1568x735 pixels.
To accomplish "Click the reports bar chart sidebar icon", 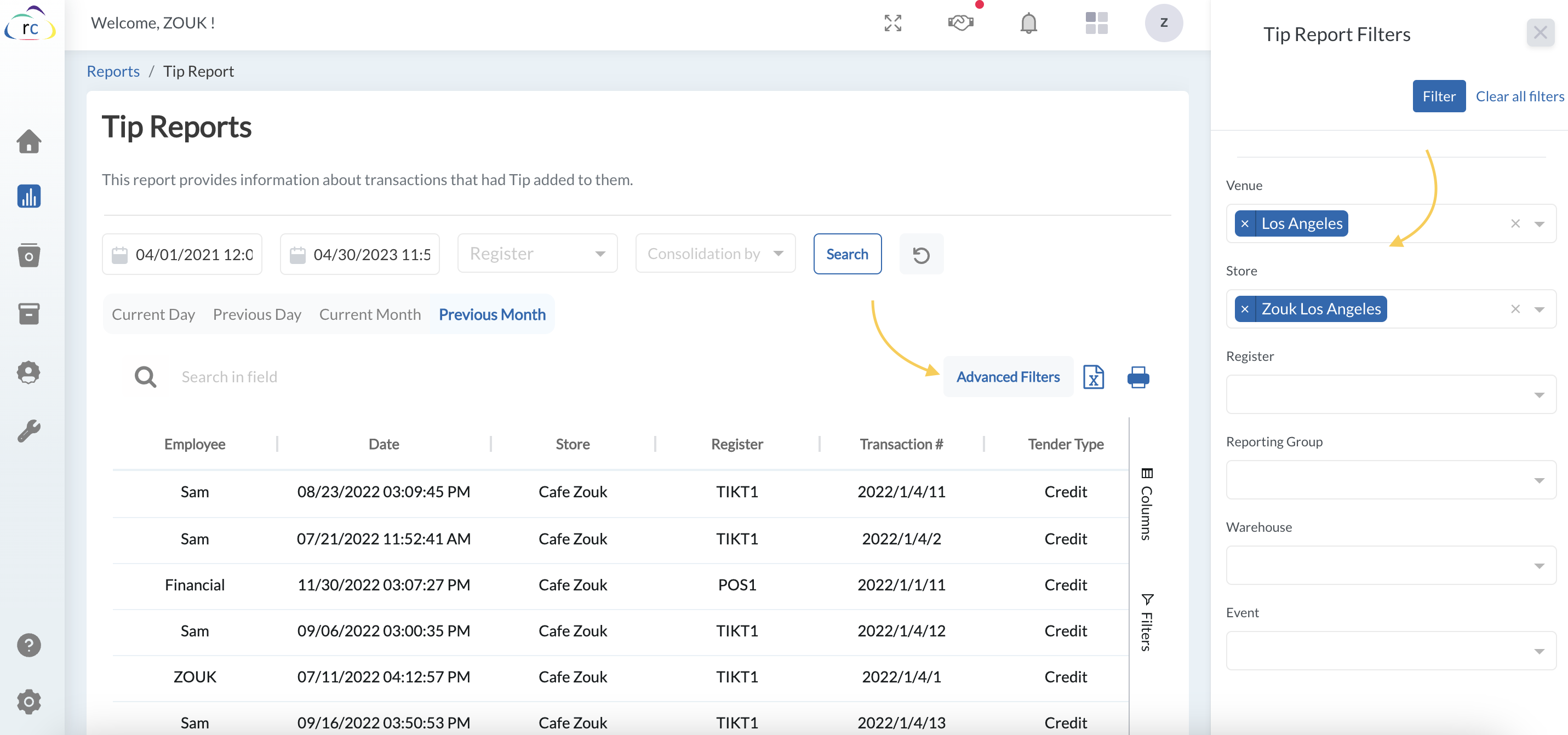I will click(x=28, y=197).
